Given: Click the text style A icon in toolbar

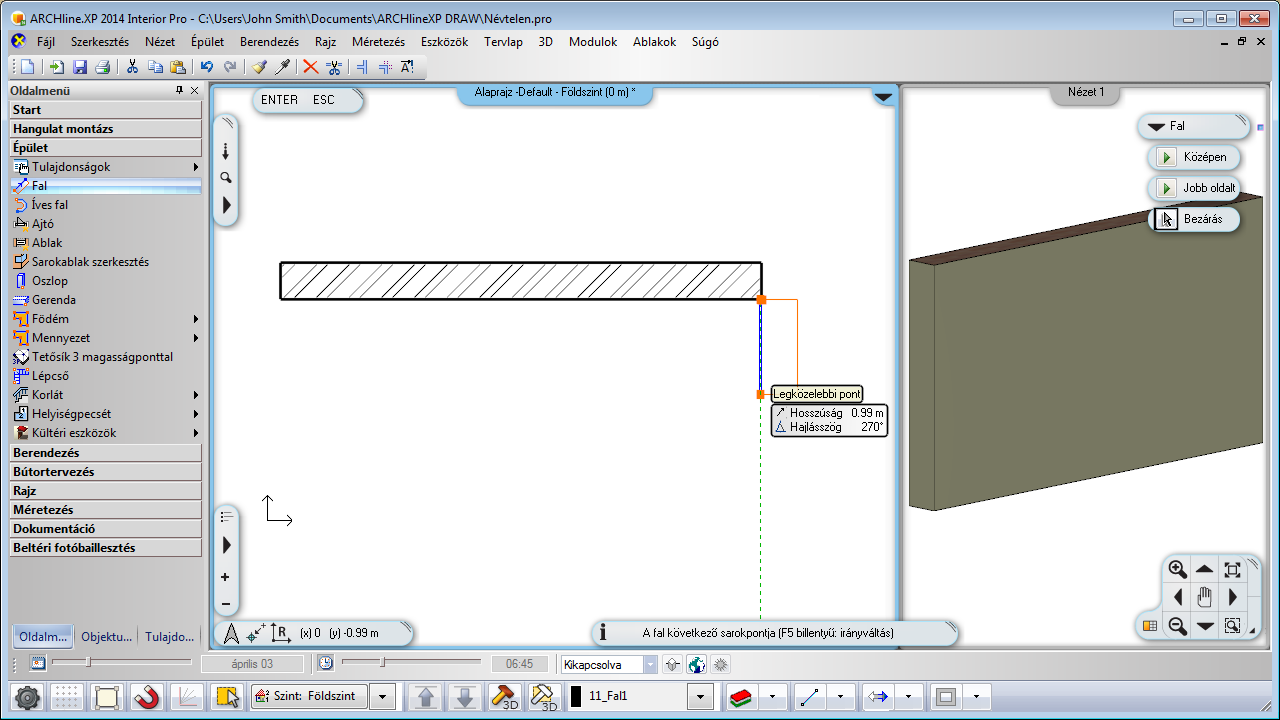Looking at the screenshot, I should click(x=407, y=67).
